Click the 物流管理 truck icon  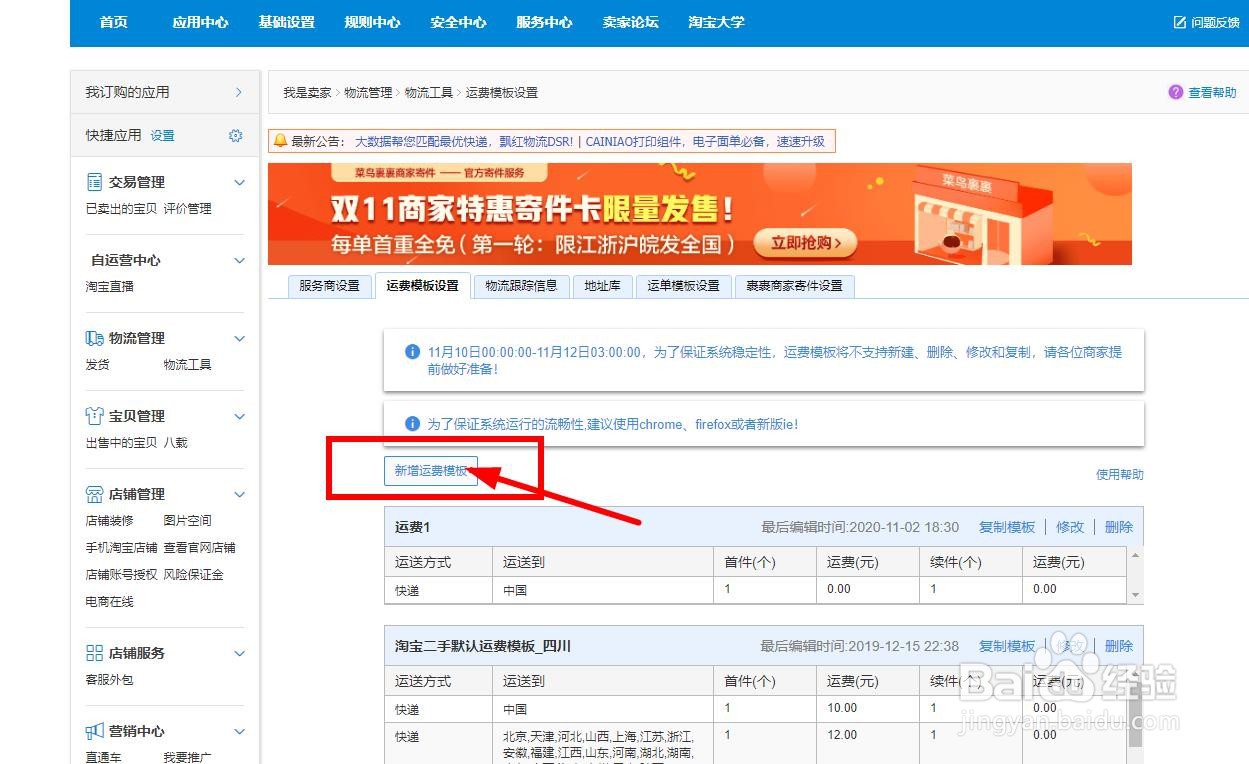pos(95,338)
